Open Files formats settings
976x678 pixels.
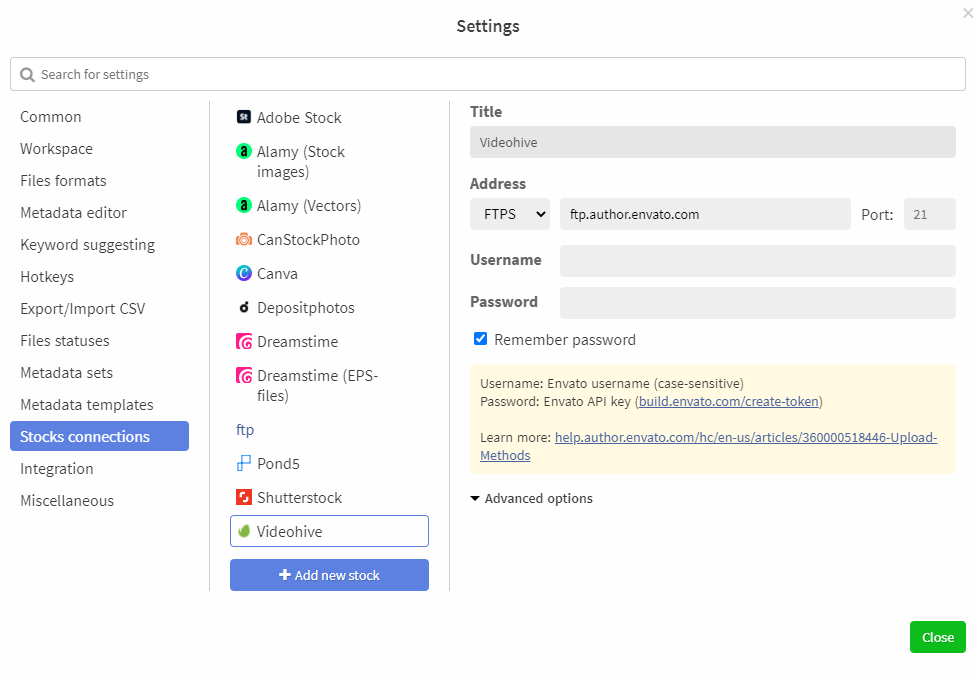coord(63,181)
